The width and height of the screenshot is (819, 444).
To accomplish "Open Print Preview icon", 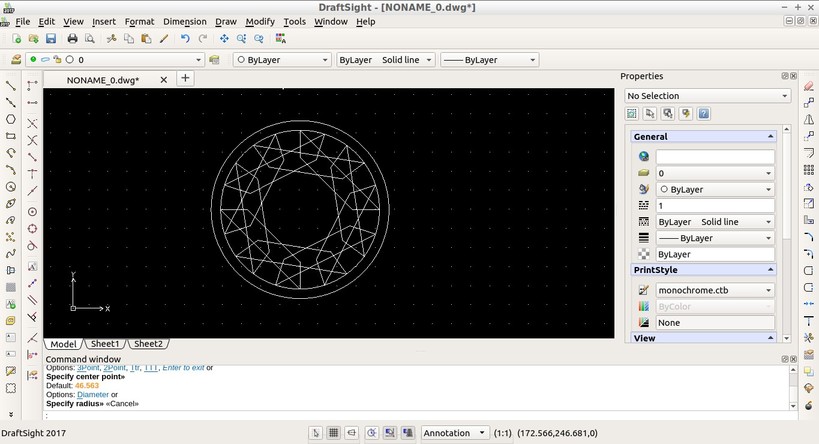I will click(x=90, y=39).
